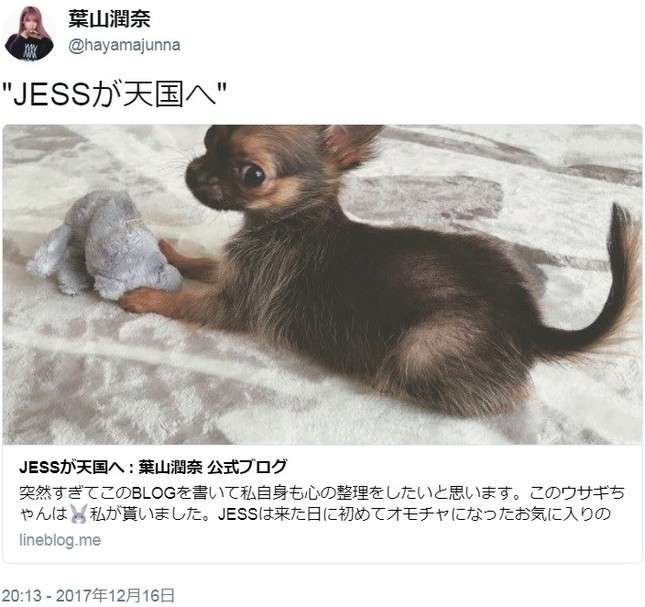Image resolution: width=645 pixels, height=607 pixels.
Task: Click the gray stuffed rabbit toy in photo
Action: pyautogui.click(x=105, y=245)
